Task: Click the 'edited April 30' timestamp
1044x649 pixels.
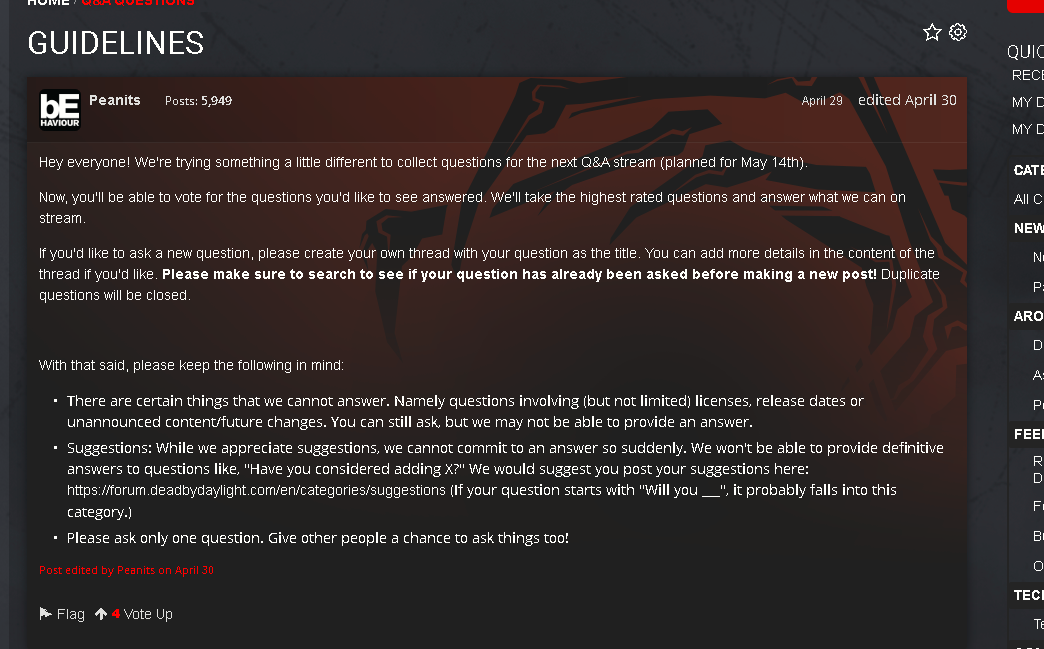Action: coord(907,100)
